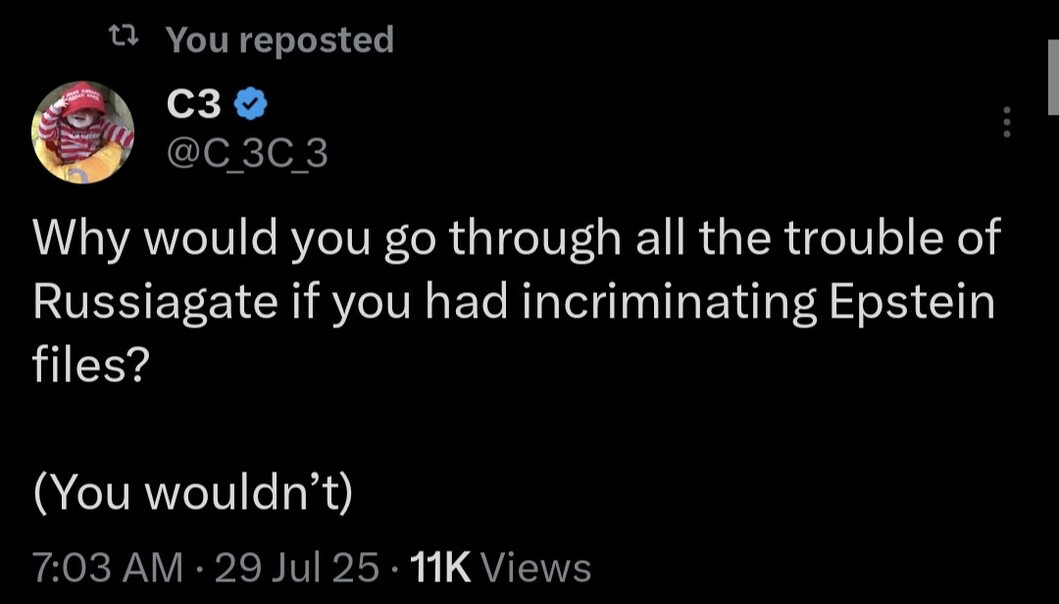Open the three-dot more options menu
This screenshot has width=1059, height=604.
pos(1006,122)
